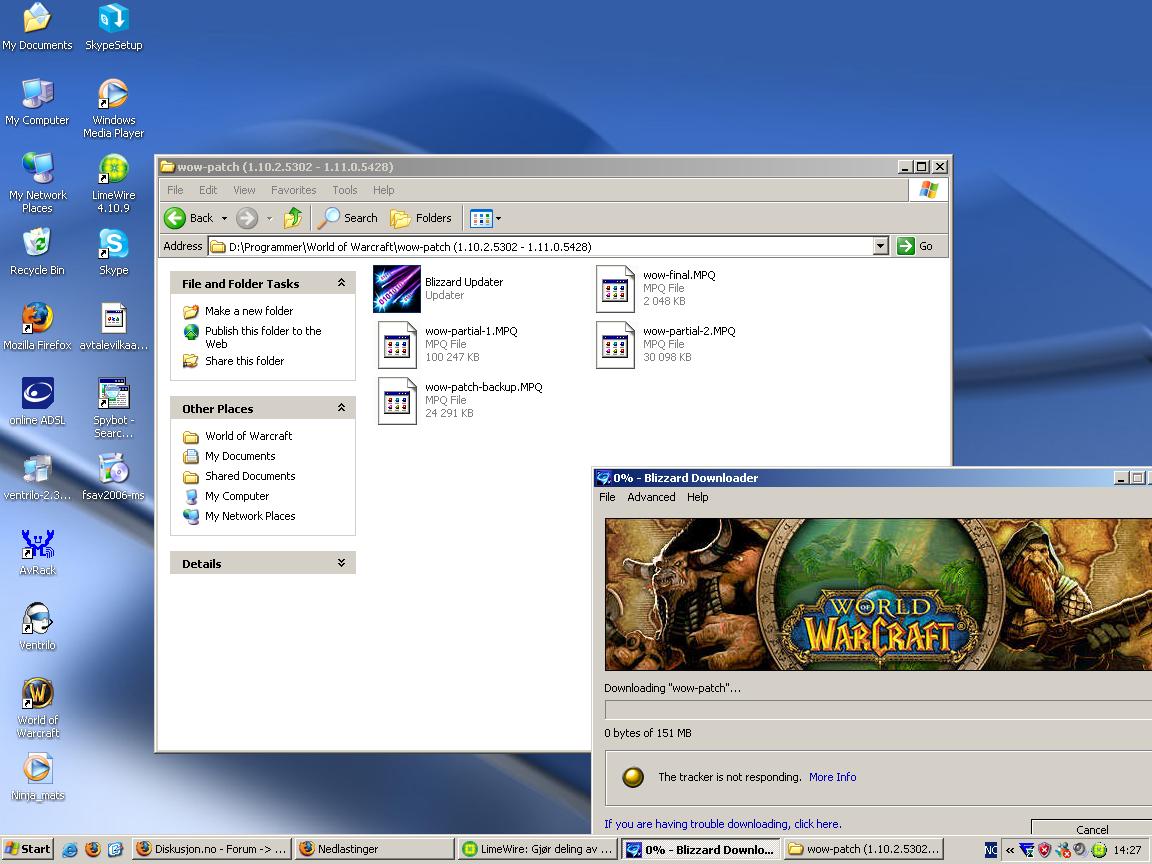Select Spybot Search desktop icon

[x=113, y=408]
